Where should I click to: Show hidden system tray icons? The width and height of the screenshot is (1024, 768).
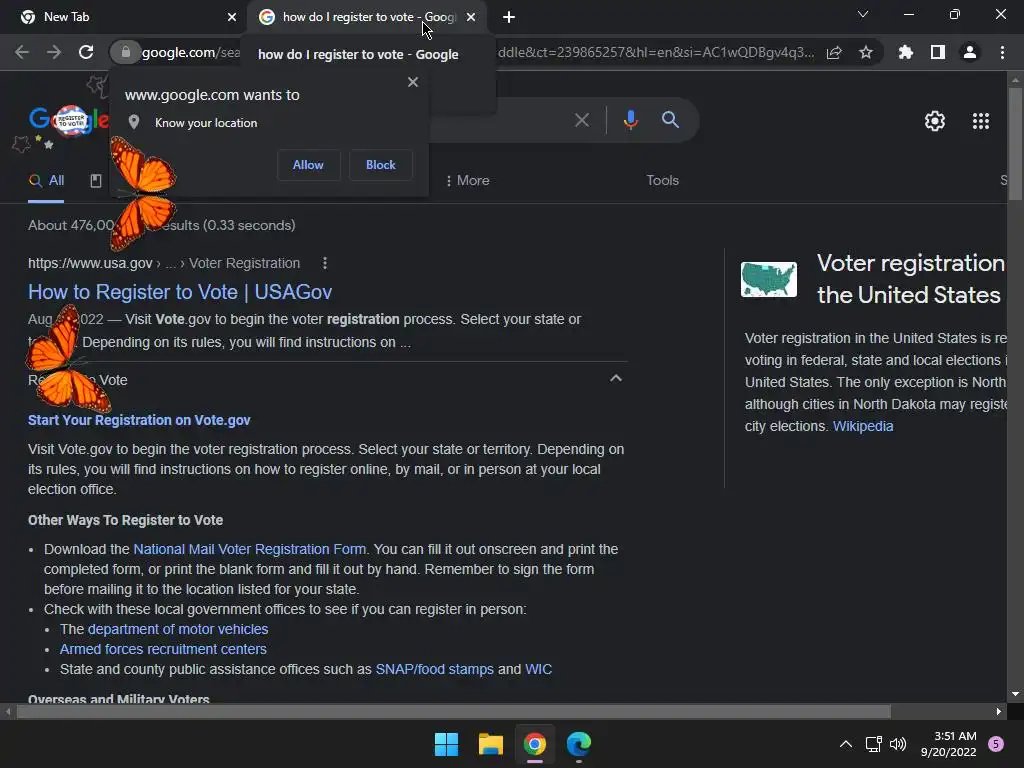845,744
